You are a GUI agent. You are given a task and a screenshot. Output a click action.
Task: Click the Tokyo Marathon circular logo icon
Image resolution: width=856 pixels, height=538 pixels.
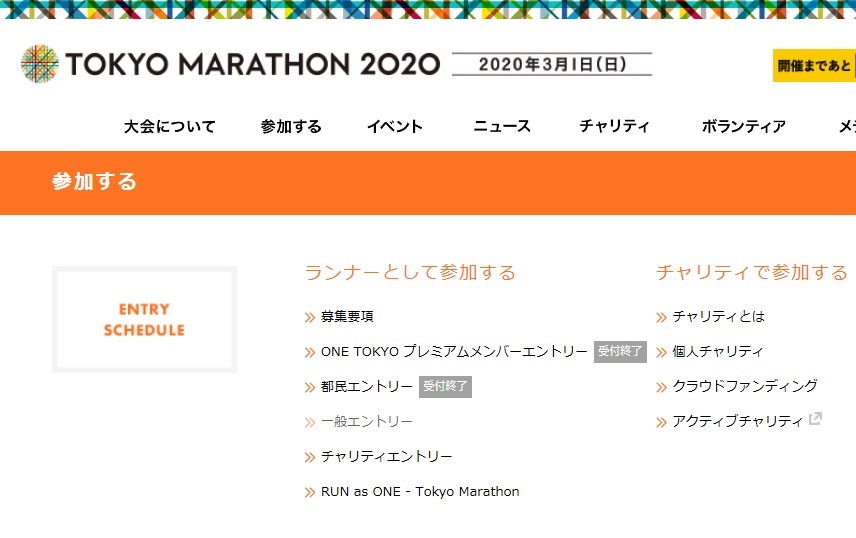point(40,64)
